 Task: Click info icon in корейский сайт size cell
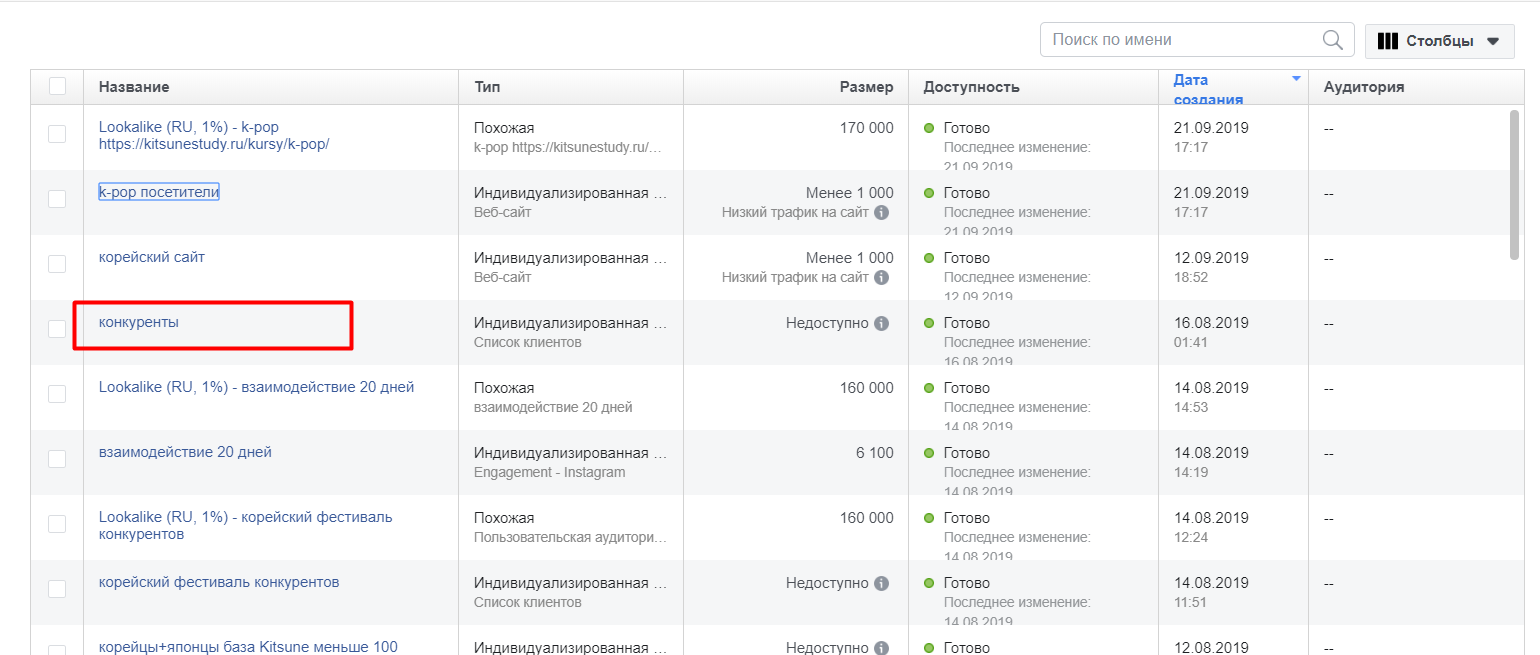881,278
